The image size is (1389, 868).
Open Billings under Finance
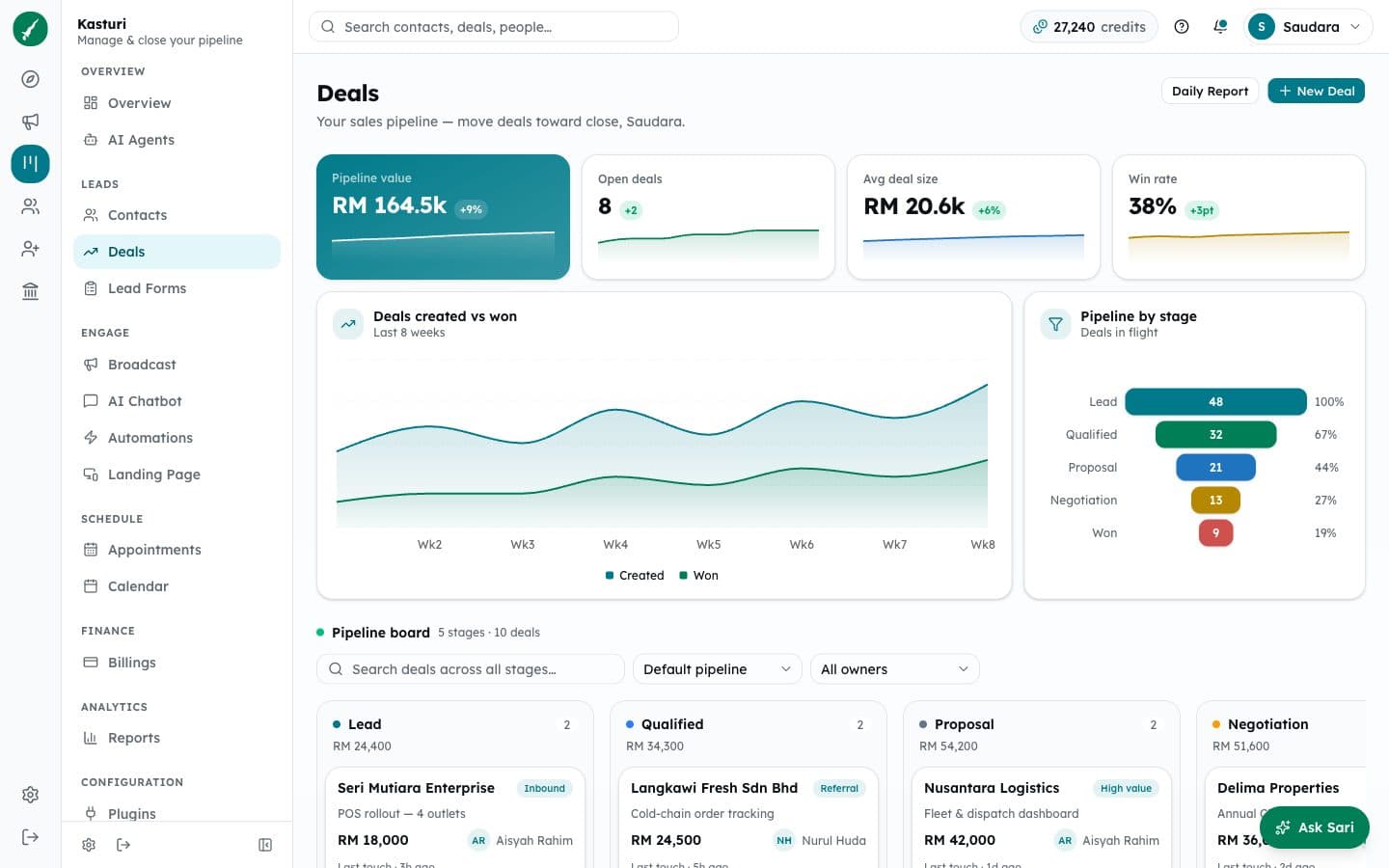[x=177, y=663]
